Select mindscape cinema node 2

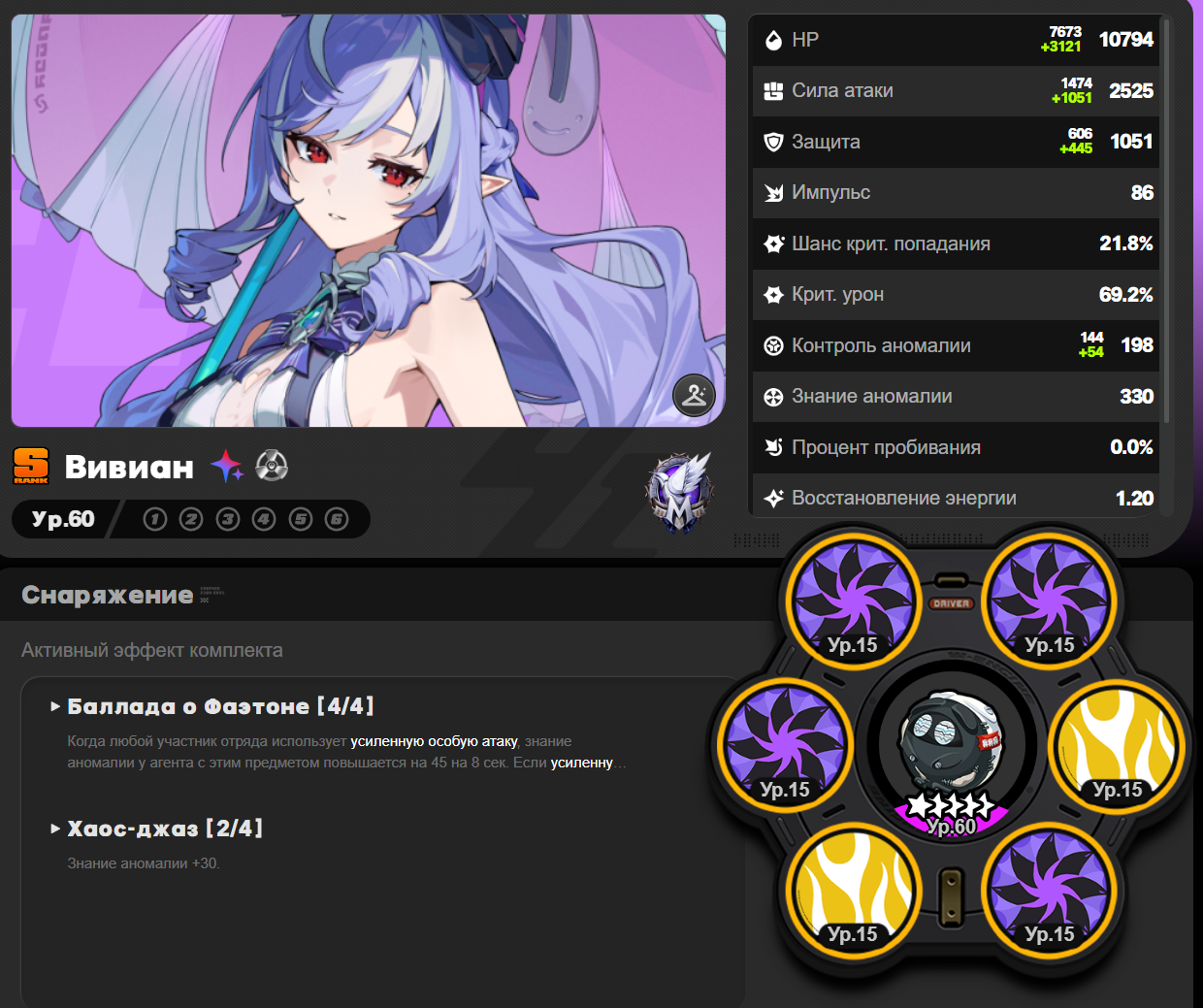191,519
